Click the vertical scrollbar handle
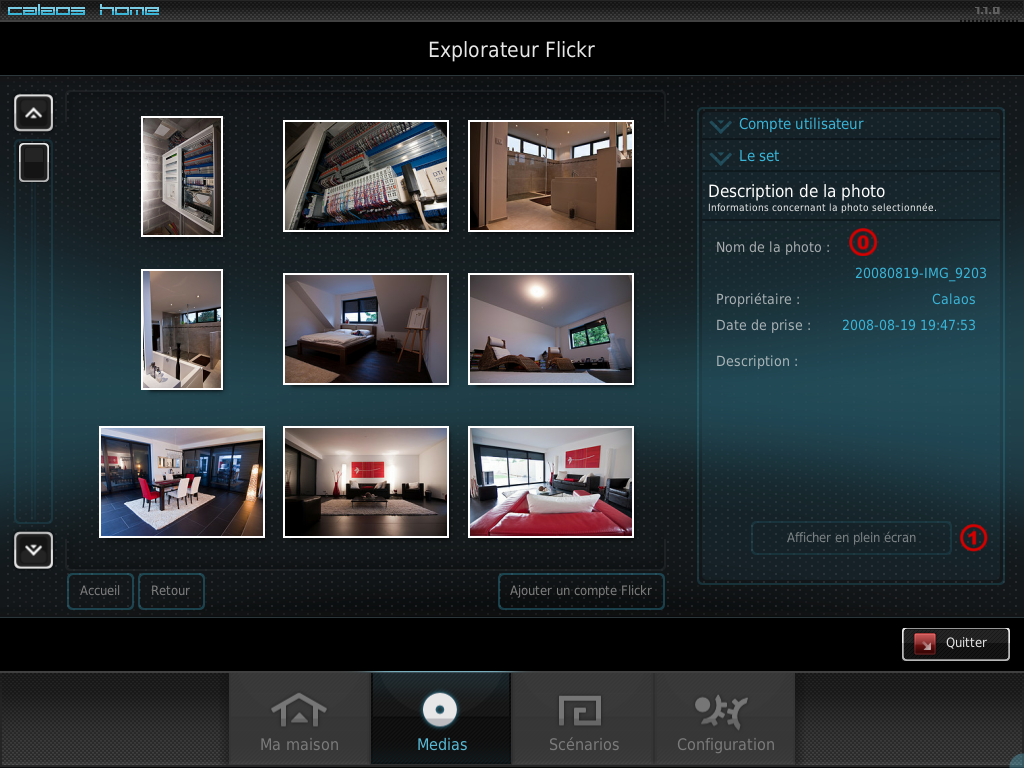Image resolution: width=1024 pixels, height=768 pixels. (x=34, y=162)
